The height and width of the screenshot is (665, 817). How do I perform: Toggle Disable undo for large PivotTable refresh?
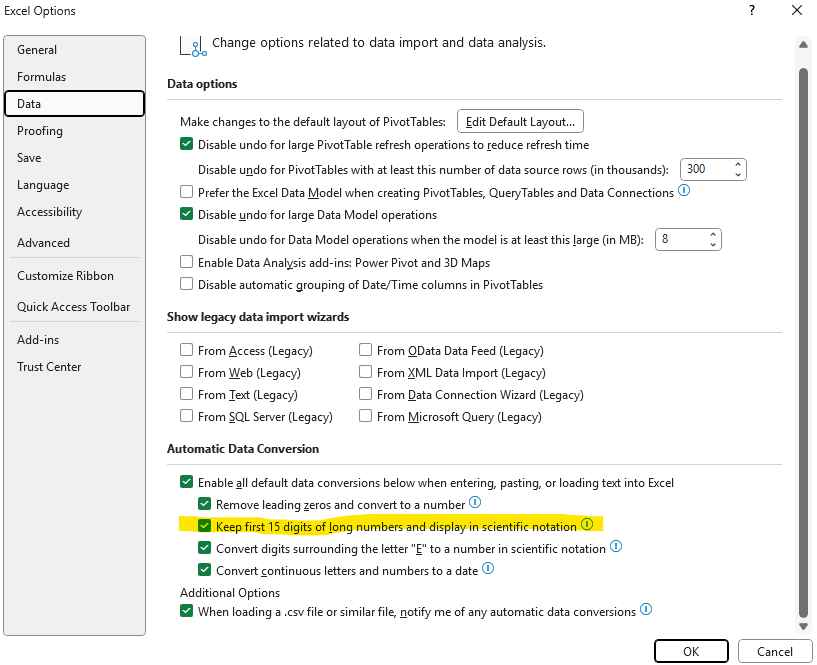coord(187,144)
